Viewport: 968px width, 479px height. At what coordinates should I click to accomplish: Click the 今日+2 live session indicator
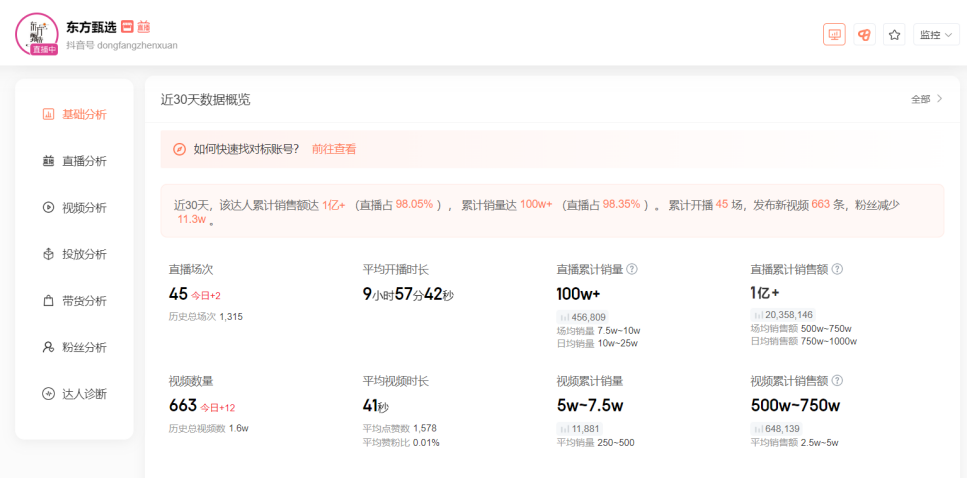pos(206,296)
